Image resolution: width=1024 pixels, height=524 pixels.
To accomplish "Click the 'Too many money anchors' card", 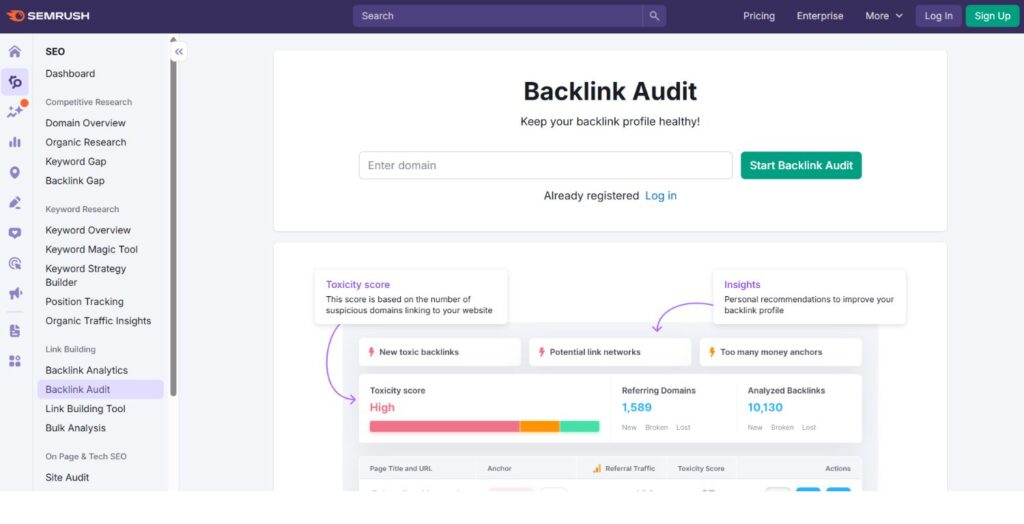I will click(x=780, y=352).
